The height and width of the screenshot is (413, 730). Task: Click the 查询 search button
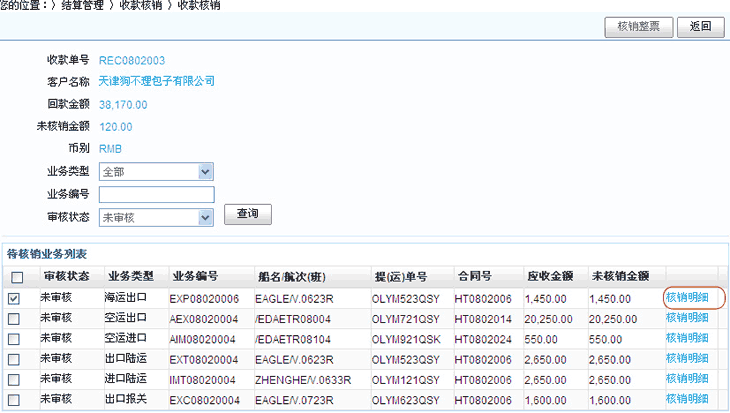pyautogui.click(x=247, y=214)
